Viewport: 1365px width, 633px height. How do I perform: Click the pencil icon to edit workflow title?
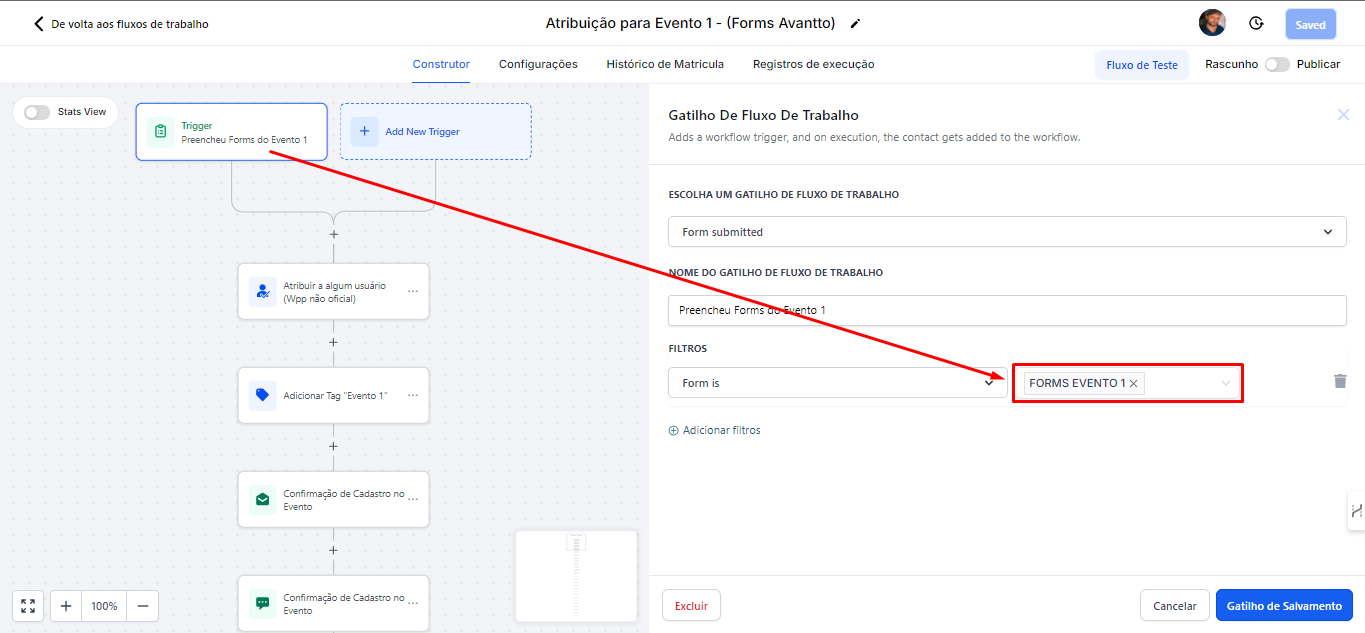coord(855,24)
